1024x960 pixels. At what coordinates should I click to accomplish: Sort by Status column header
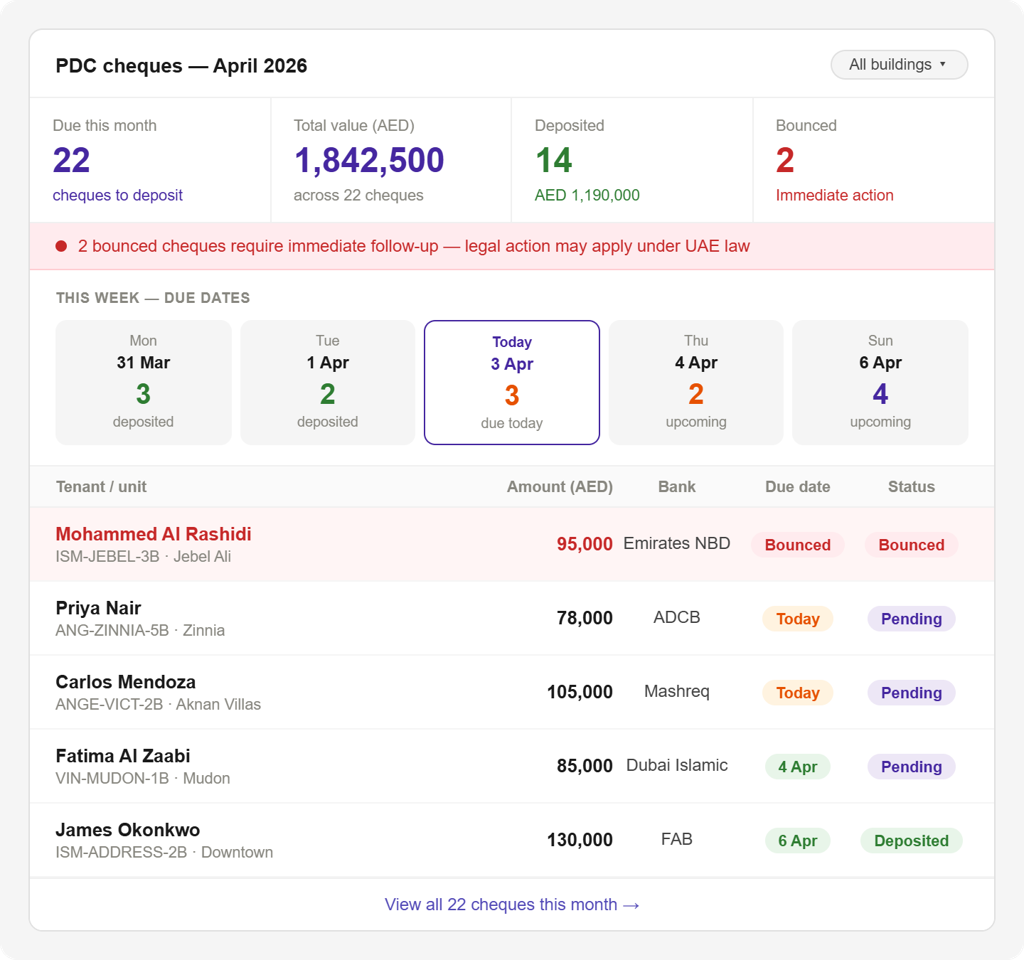pyautogui.click(x=911, y=487)
